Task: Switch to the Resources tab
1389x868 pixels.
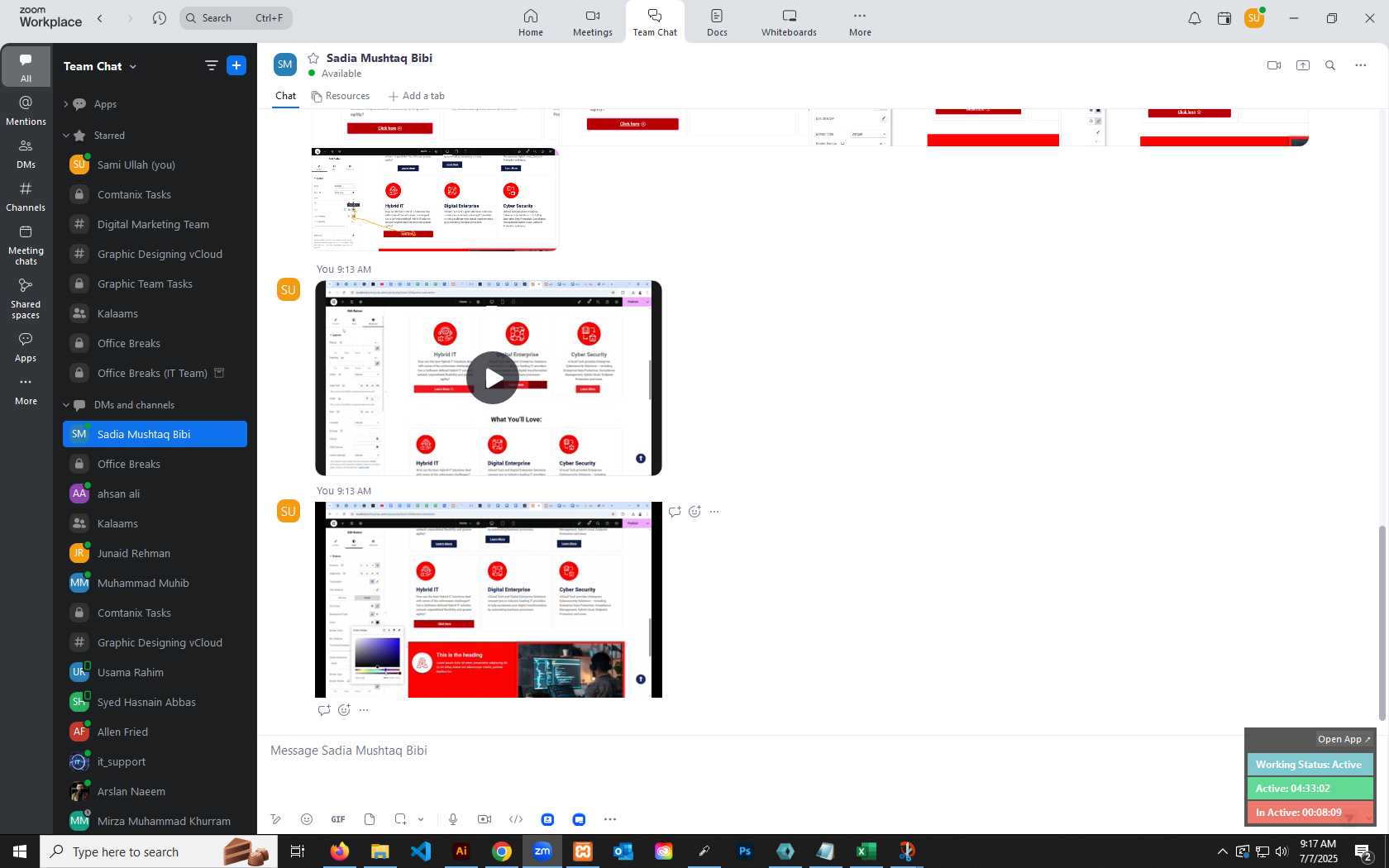Action: point(341,96)
